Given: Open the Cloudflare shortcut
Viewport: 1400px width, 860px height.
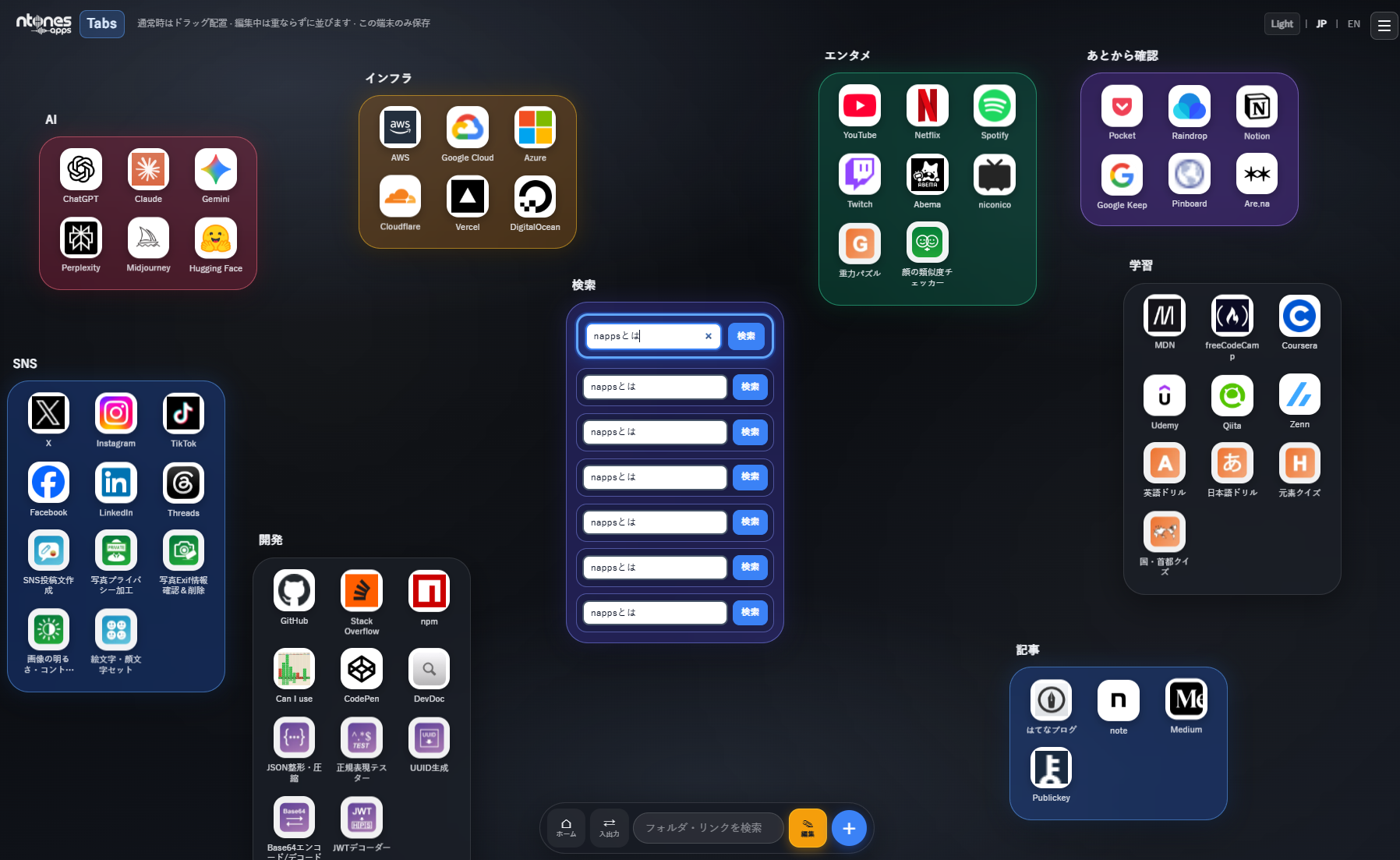Looking at the screenshot, I should click(x=400, y=196).
